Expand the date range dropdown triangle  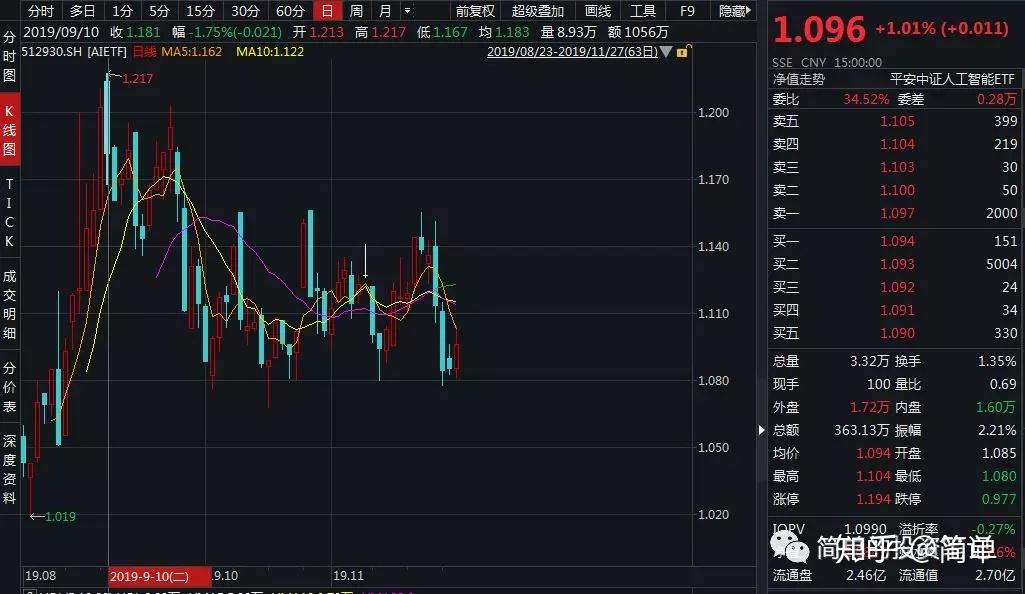point(666,52)
